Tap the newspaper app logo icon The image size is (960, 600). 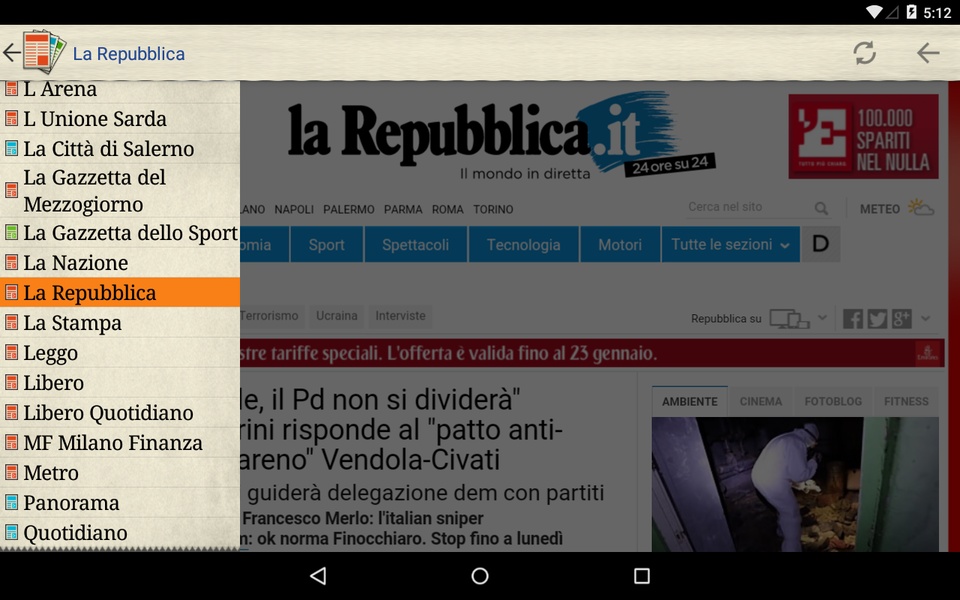pos(44,51)
